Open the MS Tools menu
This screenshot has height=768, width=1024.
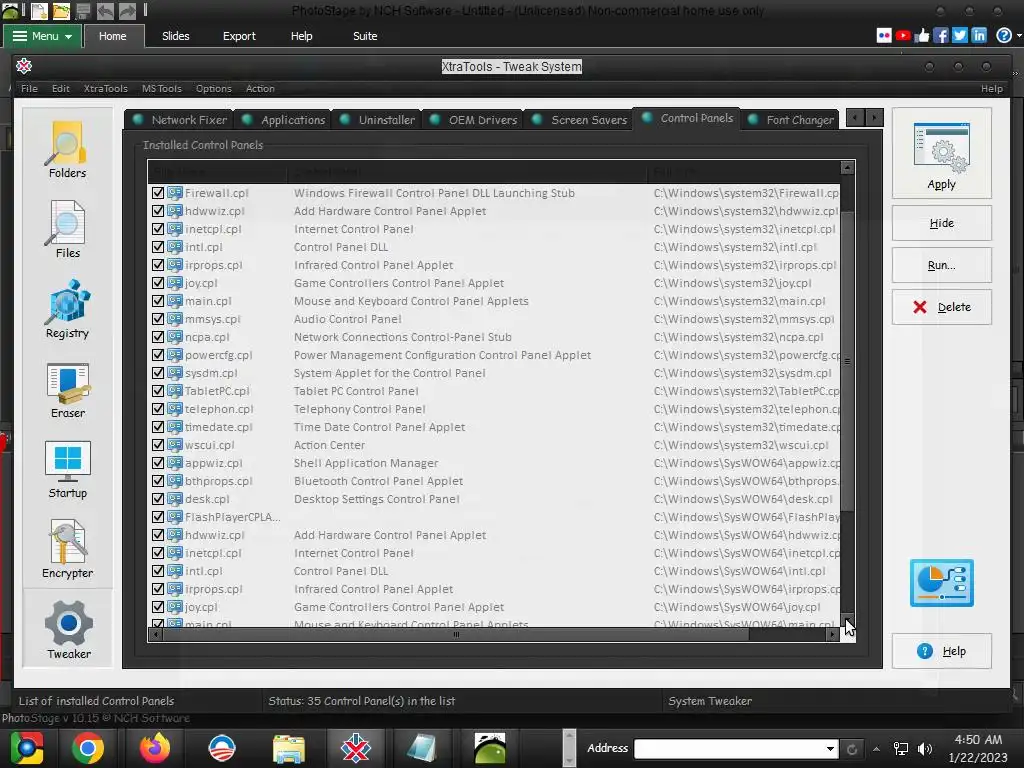click(161, 88)
